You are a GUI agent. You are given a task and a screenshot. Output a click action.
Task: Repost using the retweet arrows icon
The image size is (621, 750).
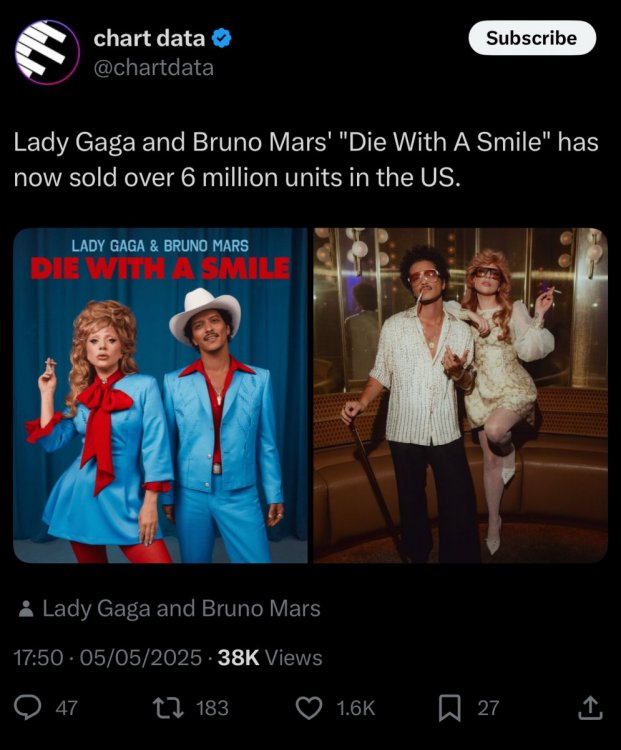pyautogui.click(x=167, y=708)
